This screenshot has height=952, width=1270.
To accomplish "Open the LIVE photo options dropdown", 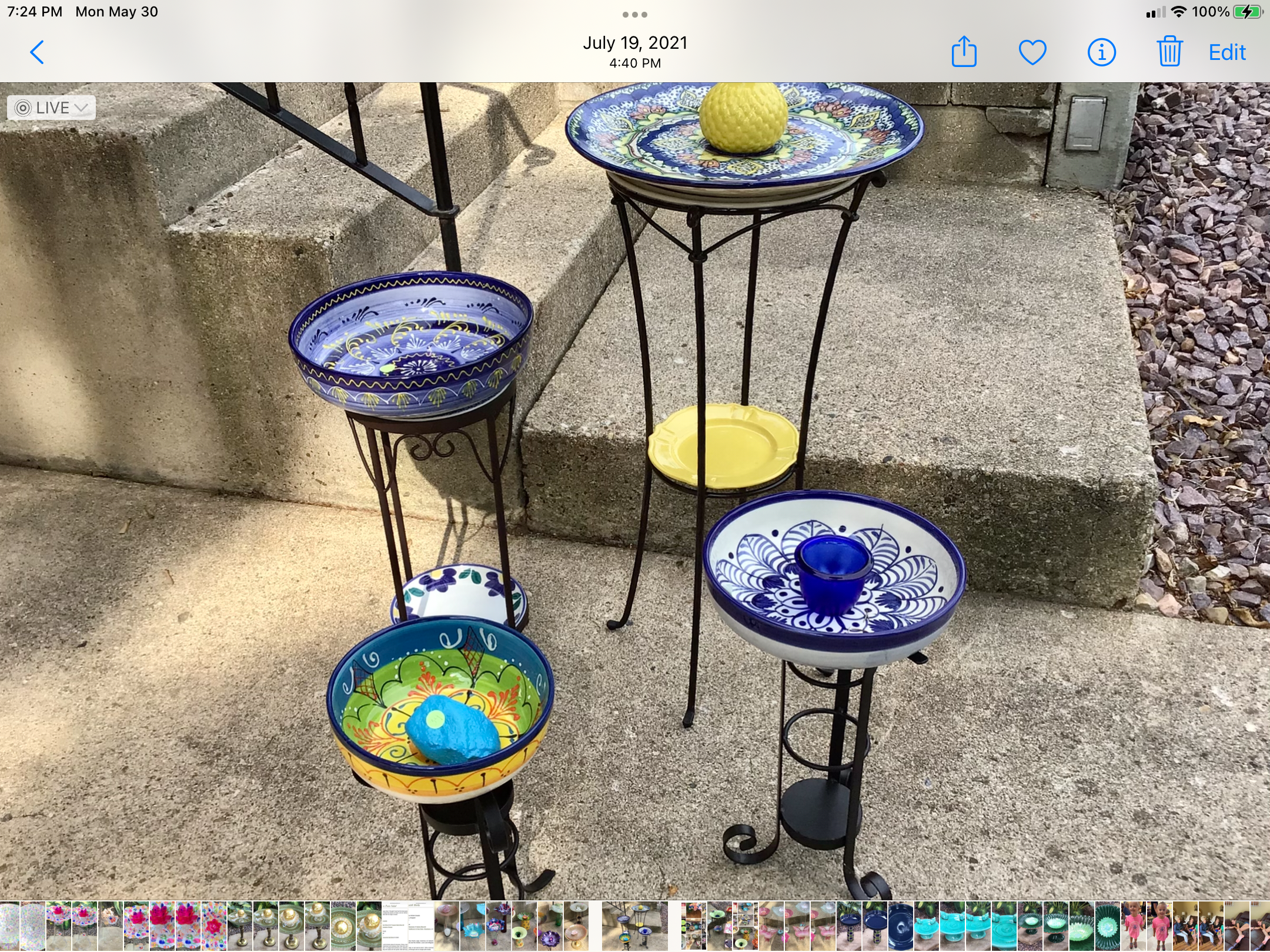I will point(51,108).
